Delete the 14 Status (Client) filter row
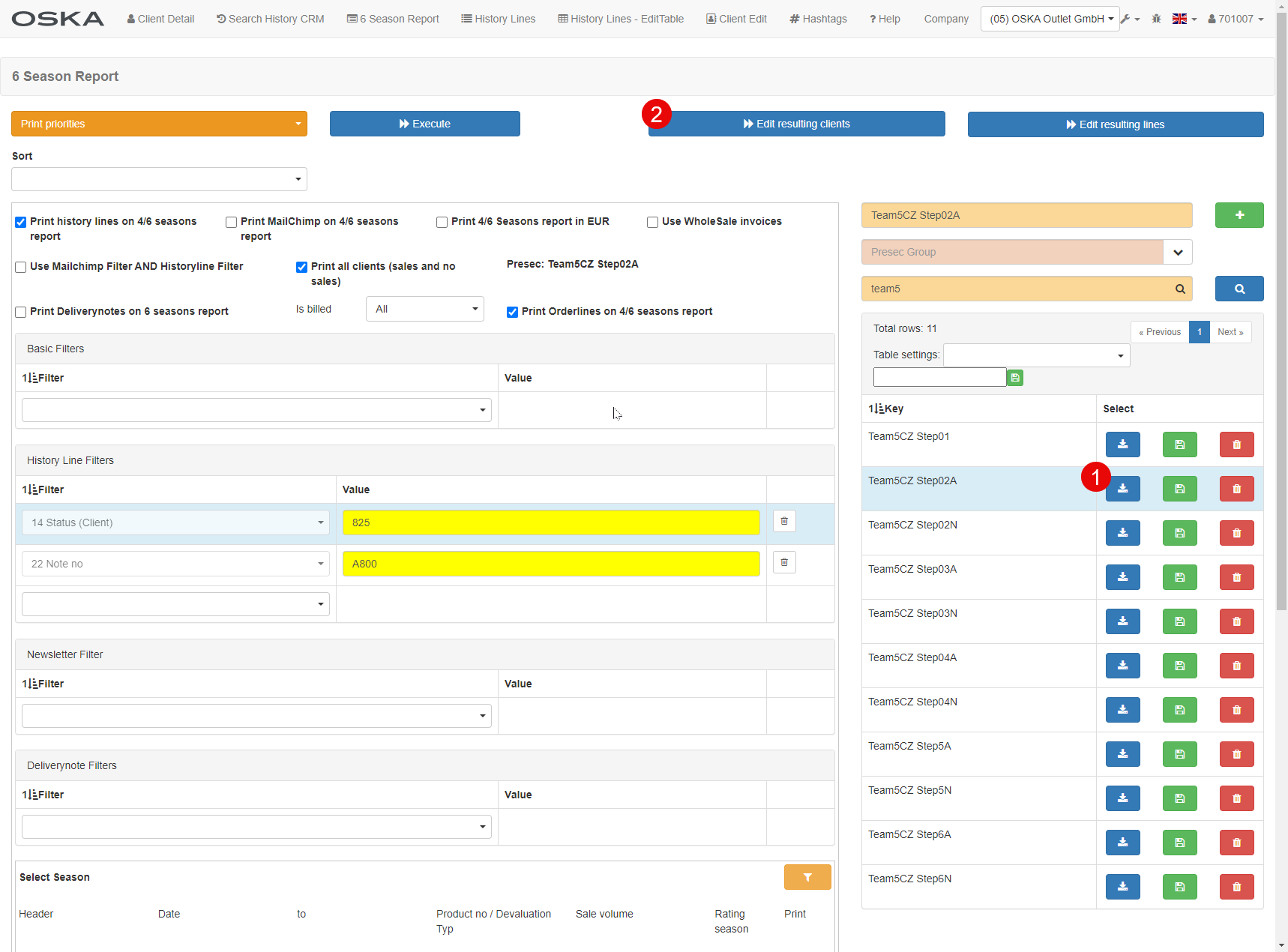1288x952 pixels. [784, 521]
